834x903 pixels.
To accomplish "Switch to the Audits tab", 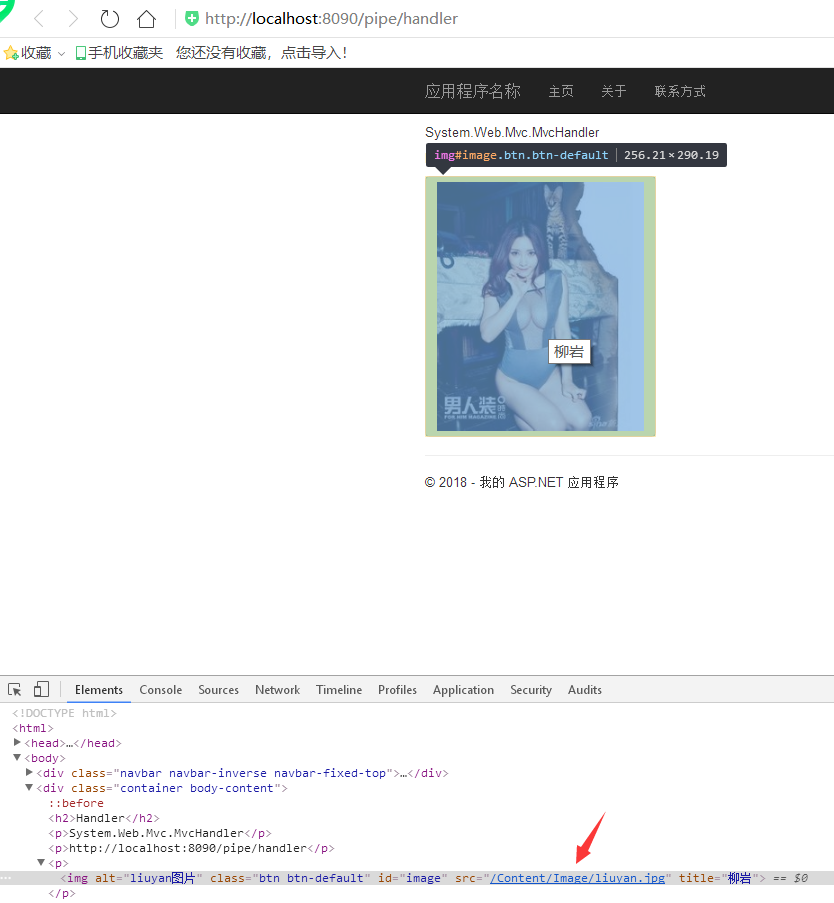I will [585, 690].
